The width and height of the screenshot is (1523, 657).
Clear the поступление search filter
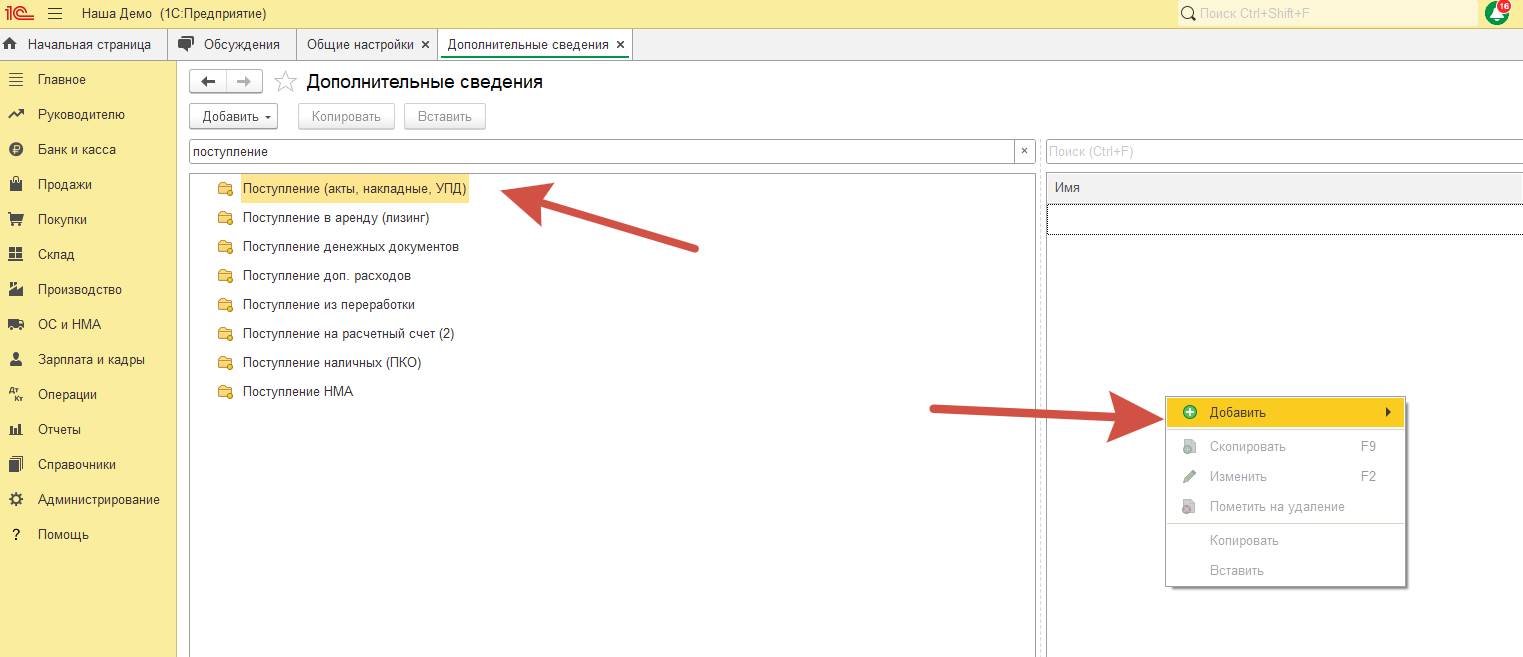click(1024, 151)
